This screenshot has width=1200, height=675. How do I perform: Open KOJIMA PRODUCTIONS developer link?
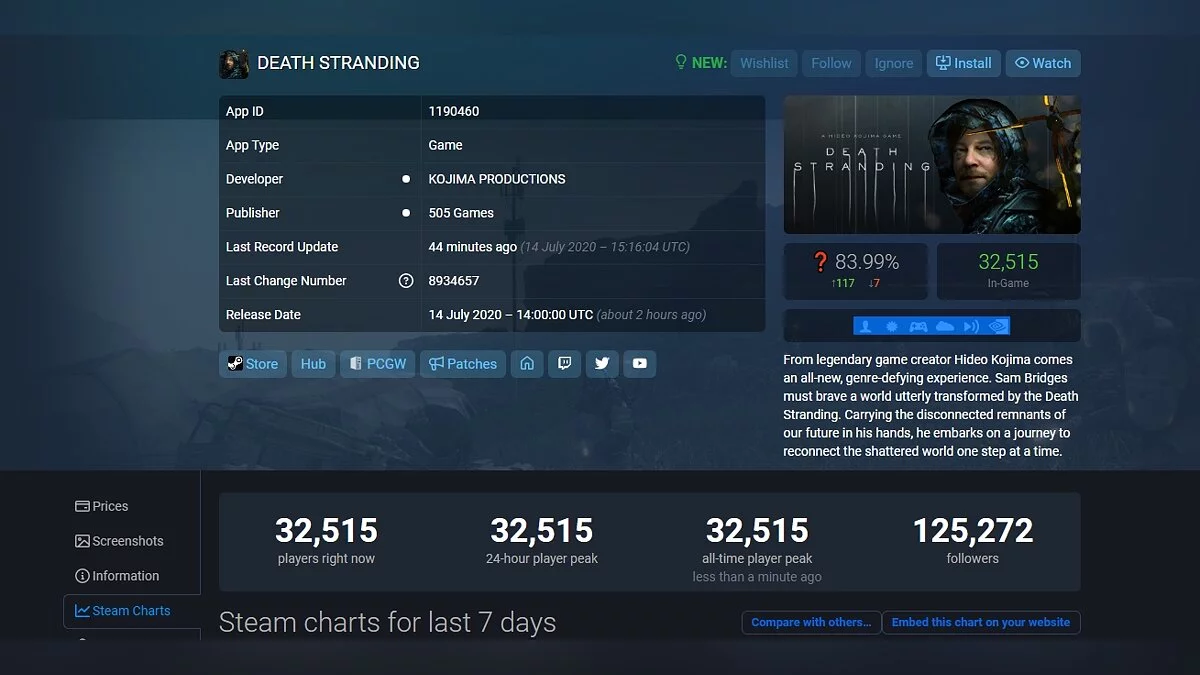(497, 179)
